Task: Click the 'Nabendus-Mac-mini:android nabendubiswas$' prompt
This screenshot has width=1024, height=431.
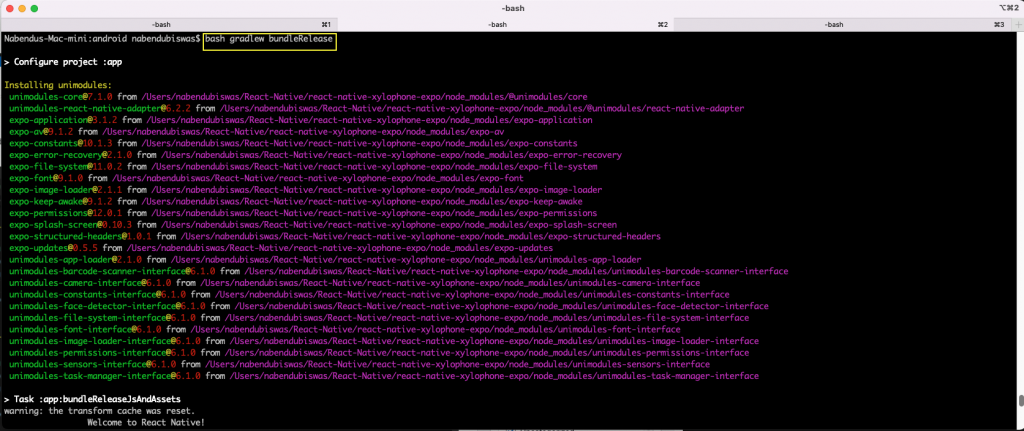Action: coord(103,39)
